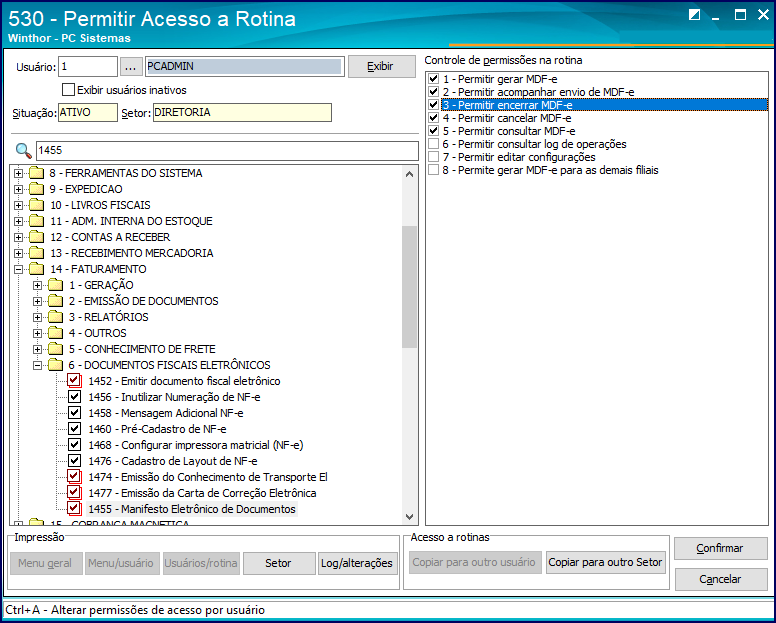Viewport: 776px width, 623px height.
Task: Toggle checkbox for 1460 Pré-Cadastro de NF-e
Action: click(x=74, y=429)
